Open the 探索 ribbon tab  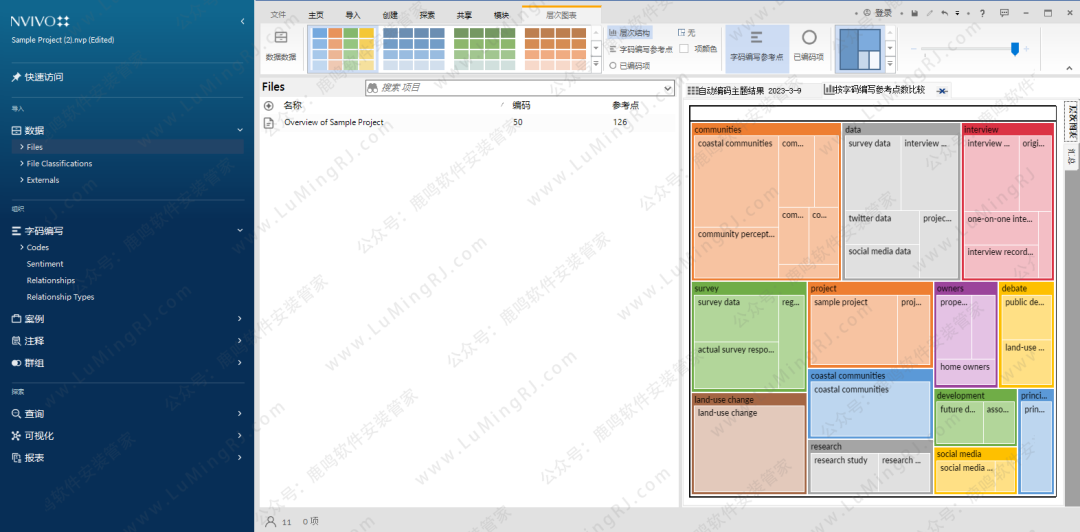pyautogui.click(x=427, y=15)
